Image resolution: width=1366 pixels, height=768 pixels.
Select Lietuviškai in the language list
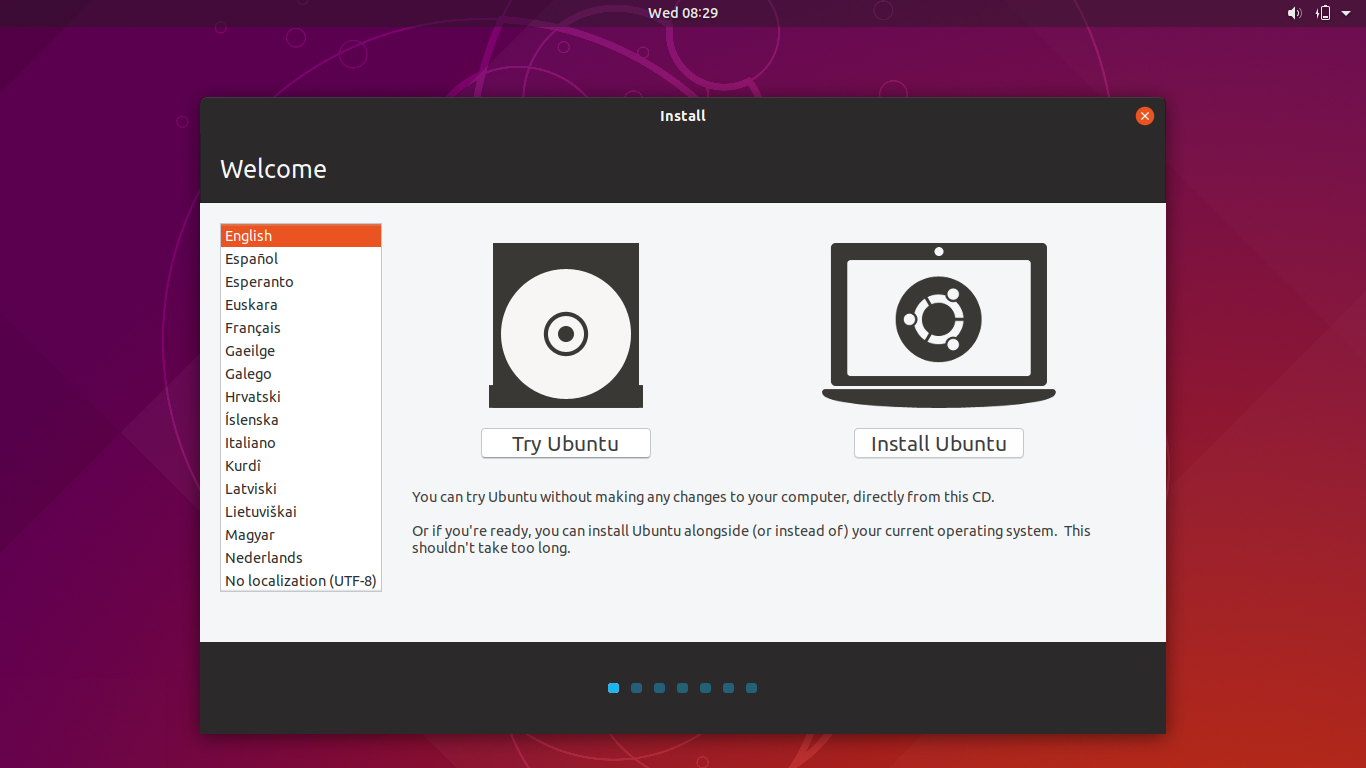(301, 512)
